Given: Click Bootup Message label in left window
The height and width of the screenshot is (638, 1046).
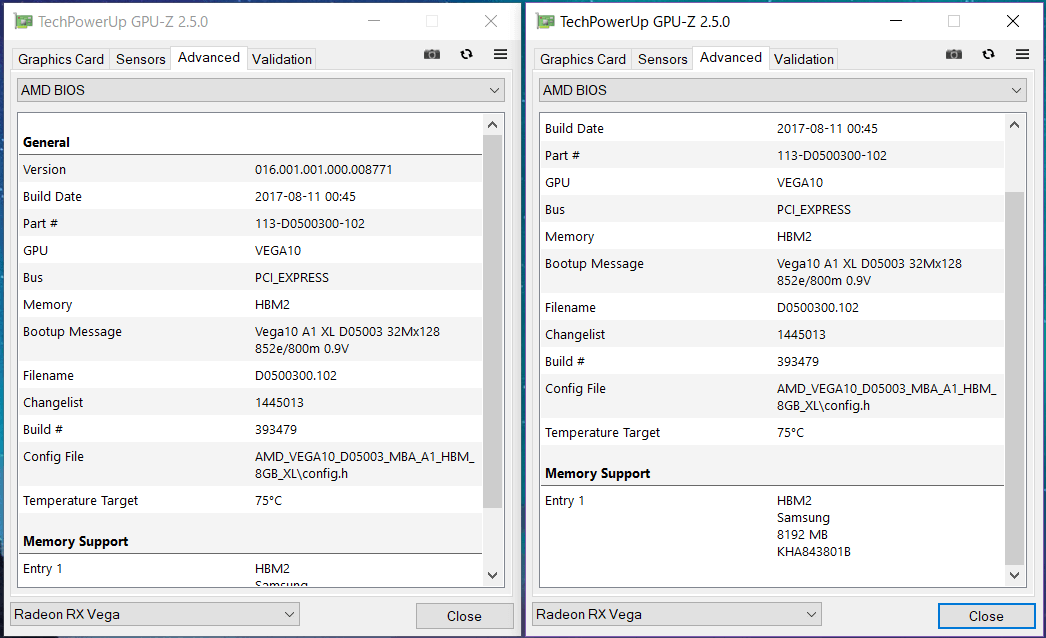Looking at the screenshot, I should tap(72, 332).
